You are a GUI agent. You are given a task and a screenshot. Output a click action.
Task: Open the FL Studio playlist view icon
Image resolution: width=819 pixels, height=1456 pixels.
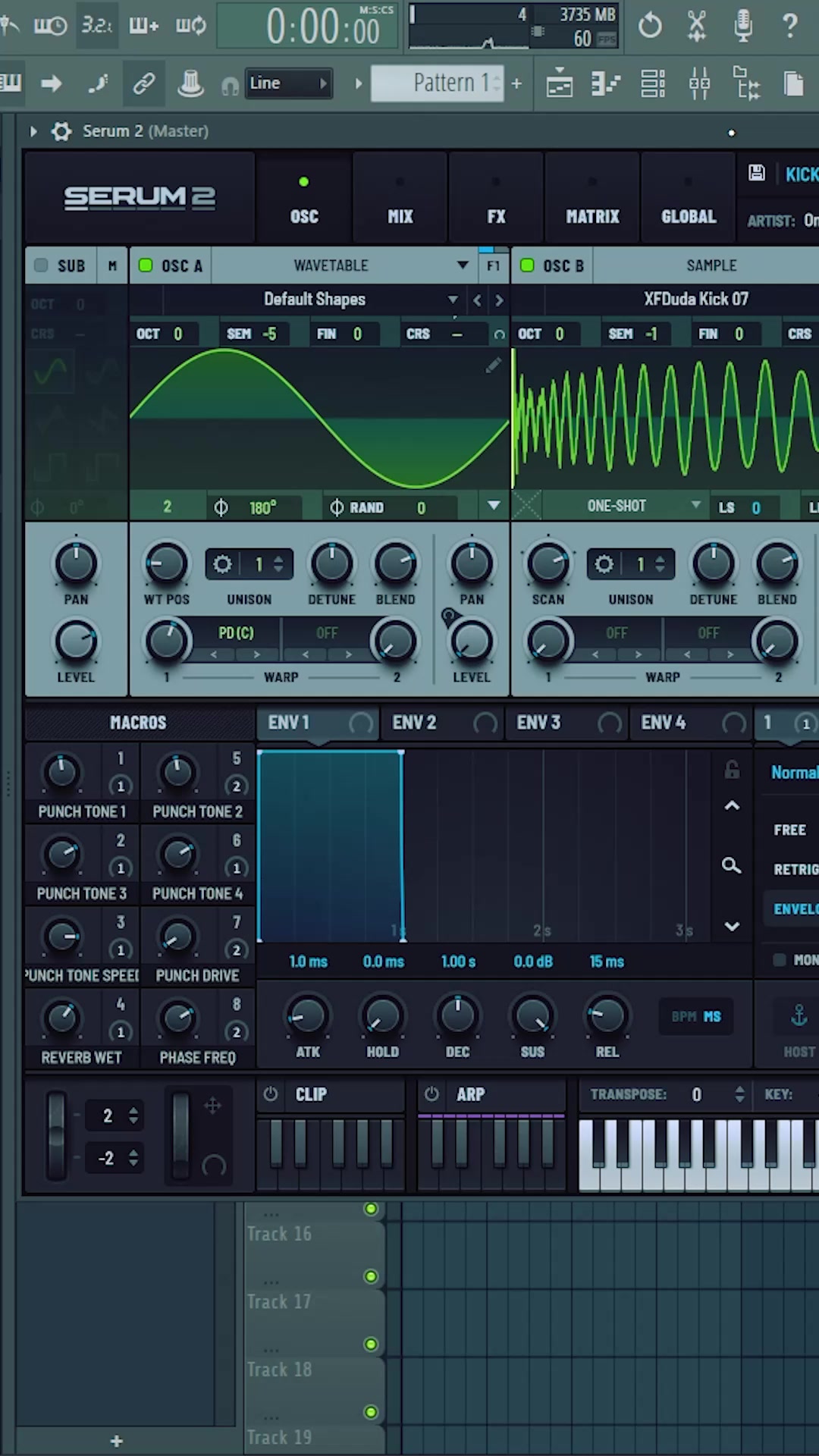pyautogui.click(x=559, y=83)
